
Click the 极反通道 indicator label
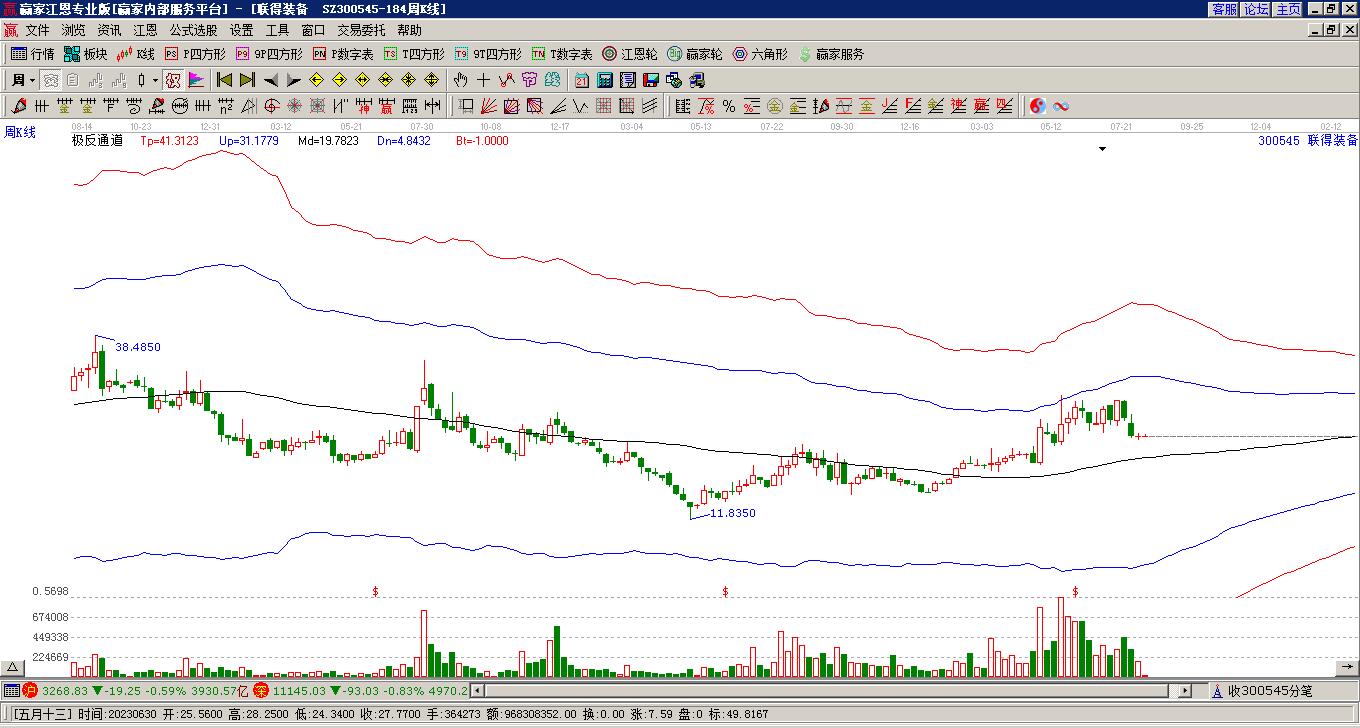coord(97,141)
